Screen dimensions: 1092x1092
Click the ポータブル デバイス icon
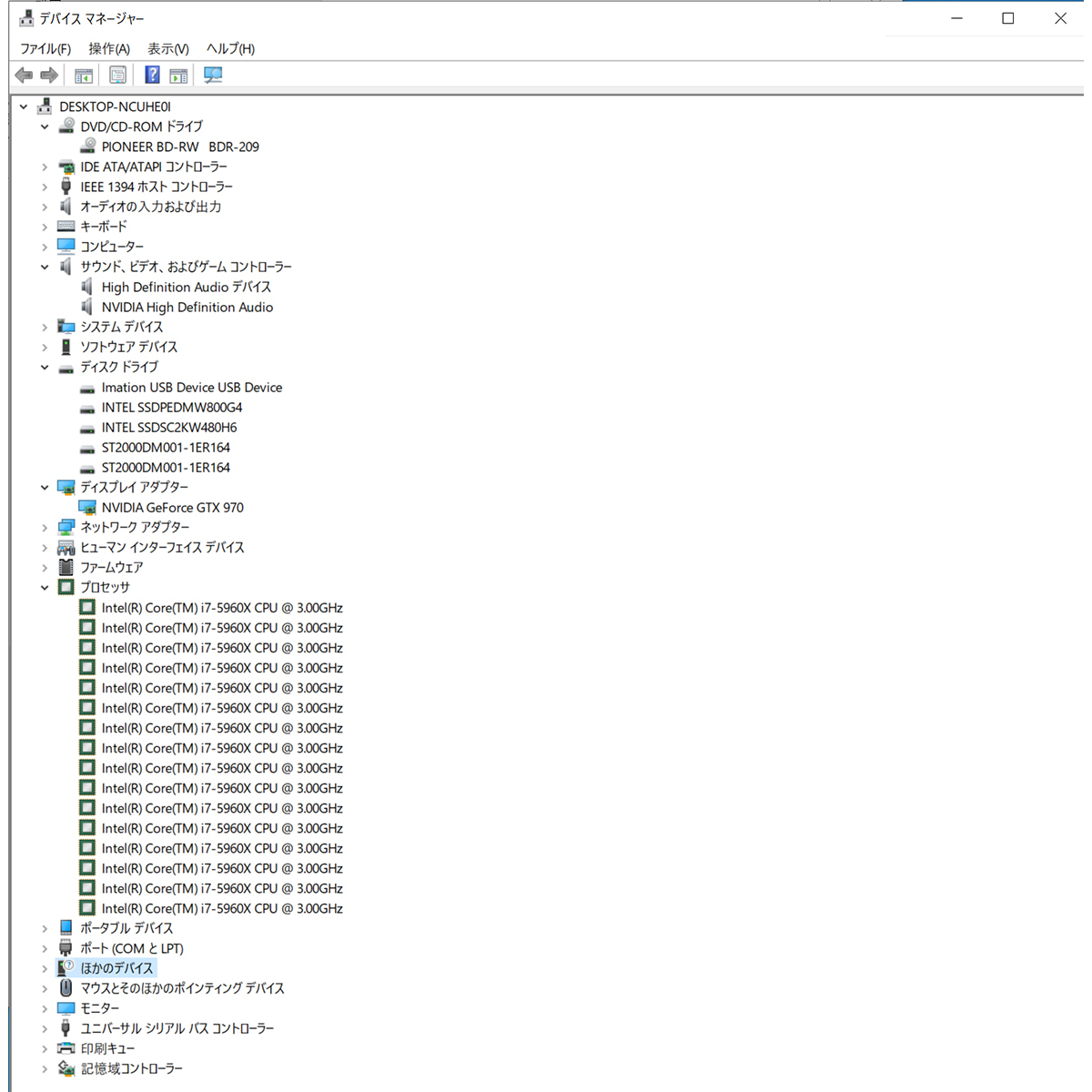click(x=66, y=928)
